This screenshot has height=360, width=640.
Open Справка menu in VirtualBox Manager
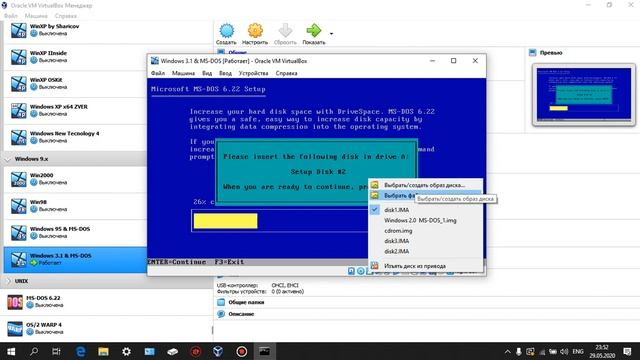click(66, 16)
